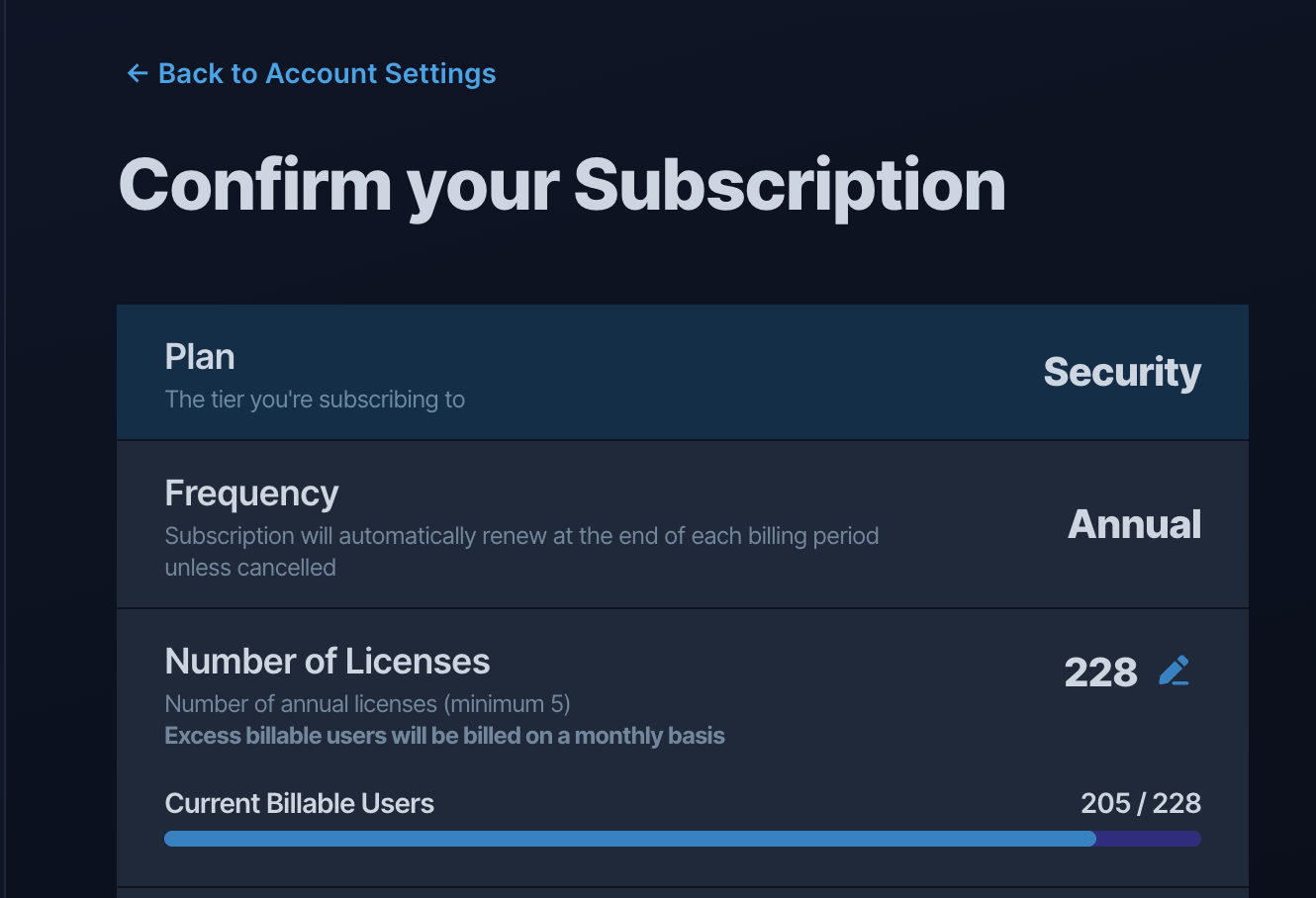
Task: Open the Back to Account Settings link
Action: (x=312, y=73)
